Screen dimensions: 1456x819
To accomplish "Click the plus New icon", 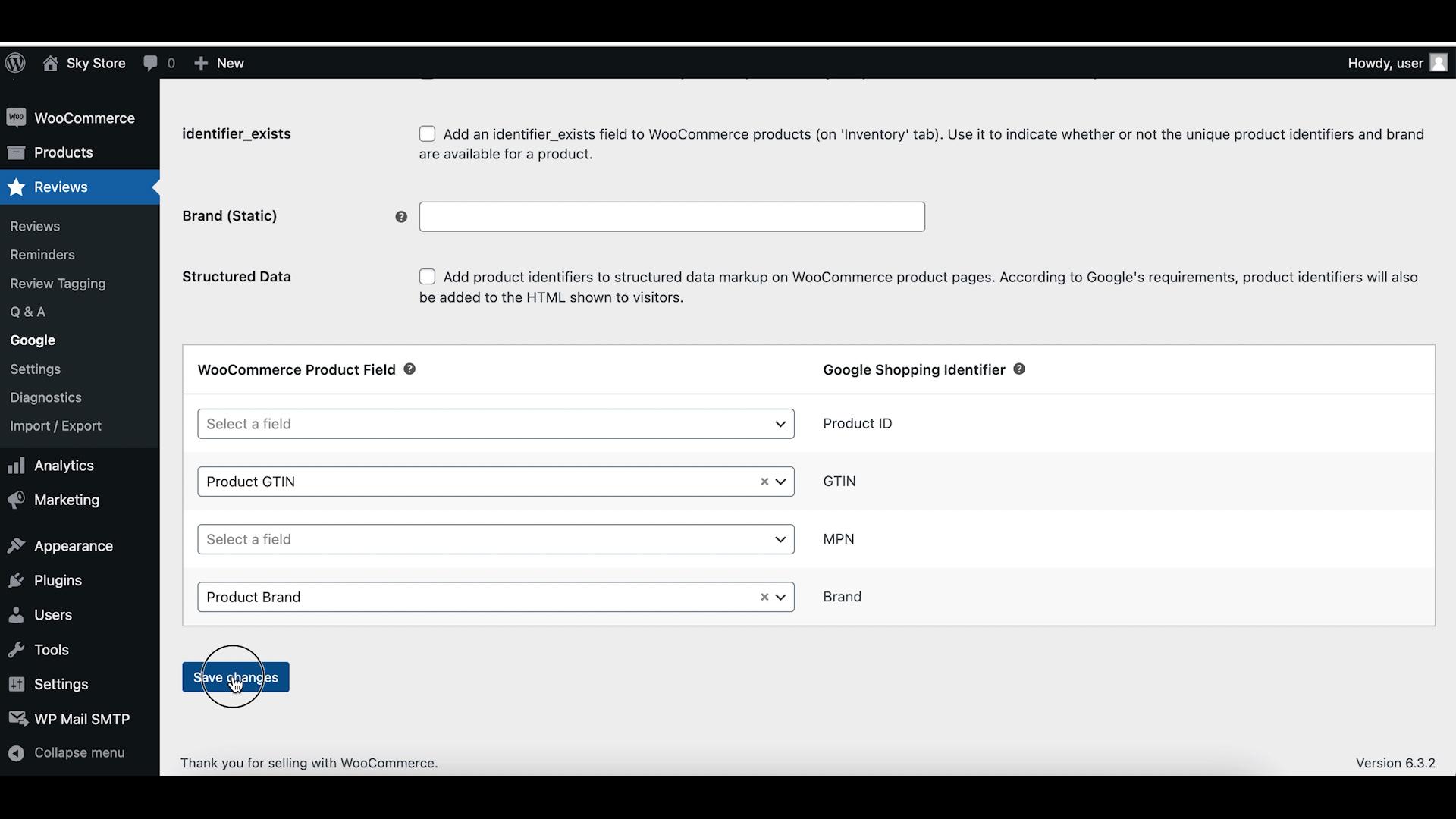I will pyautogui.click(x=201, y=63).
